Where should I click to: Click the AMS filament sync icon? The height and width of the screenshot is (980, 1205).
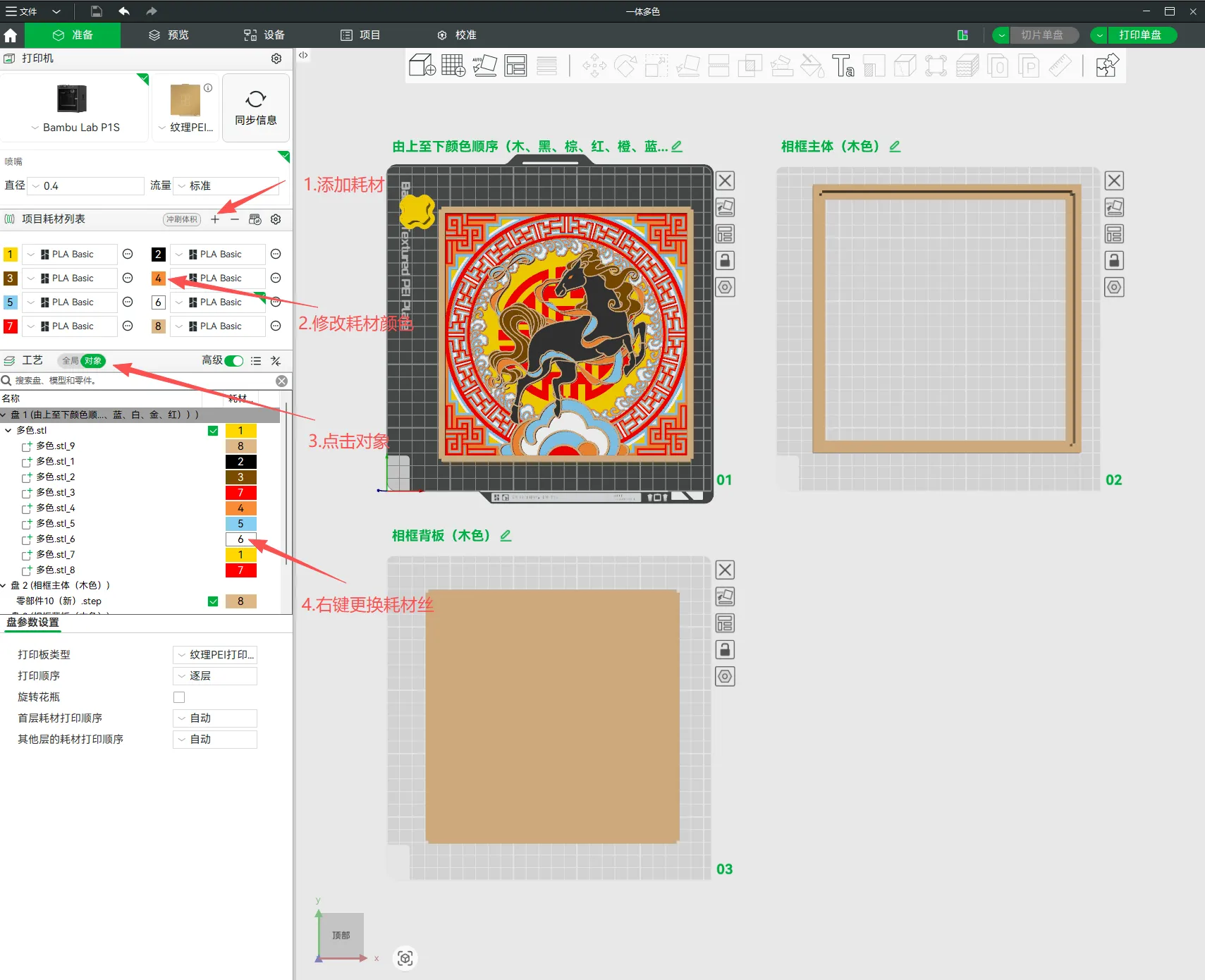tap(255, 219)
